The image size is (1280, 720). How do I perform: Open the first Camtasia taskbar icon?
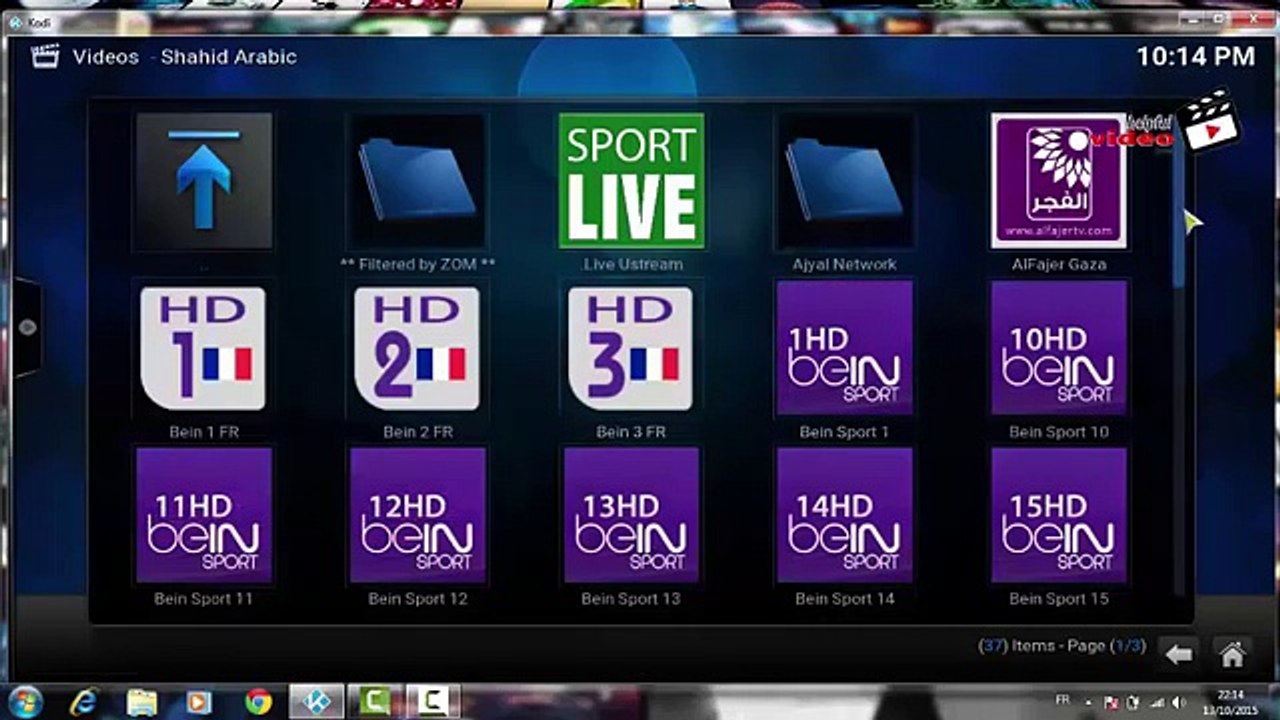click(x=375, y=702)
